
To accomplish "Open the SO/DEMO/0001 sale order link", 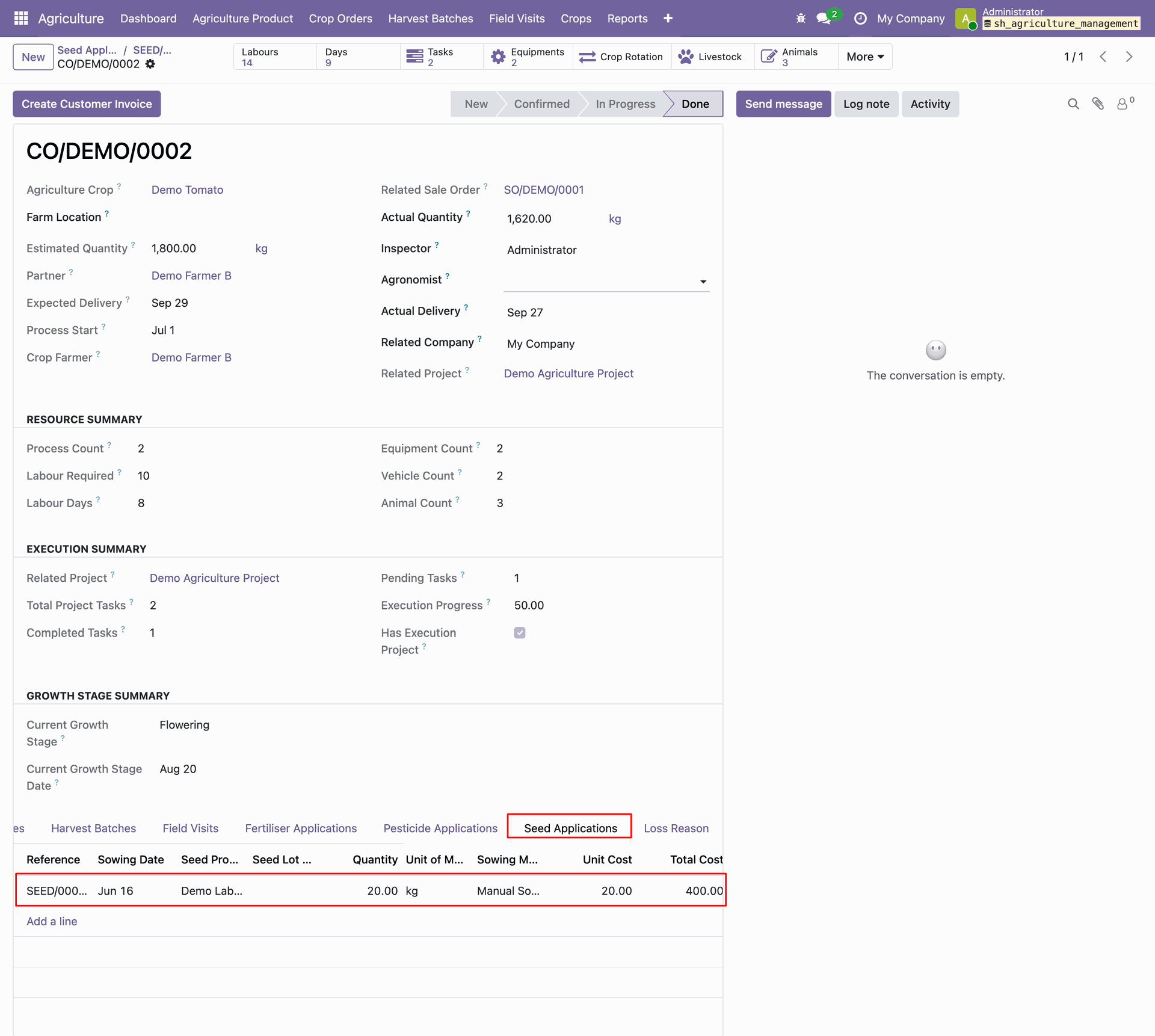I will 544,190.
